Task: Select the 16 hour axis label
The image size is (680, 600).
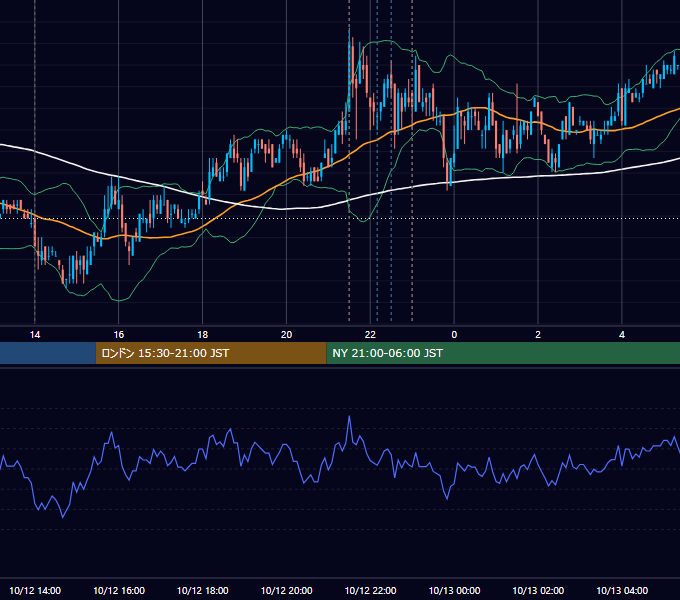Action: click(118, 335)
